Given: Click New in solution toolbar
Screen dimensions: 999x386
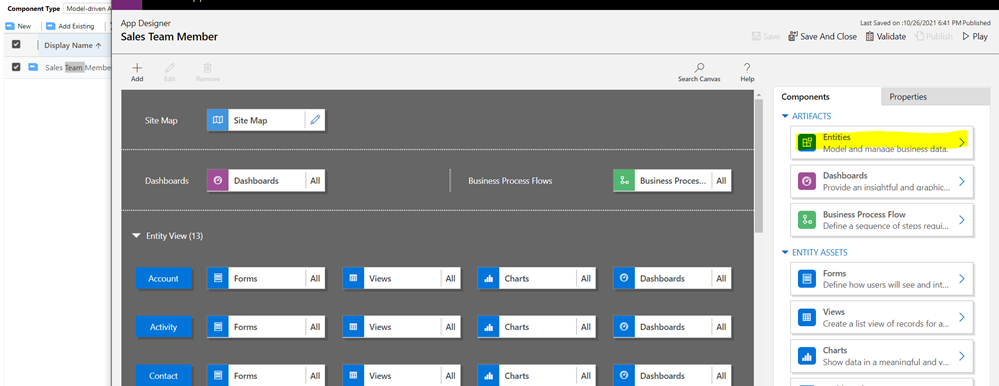Looking at the screenshot, I should point(18,26).
